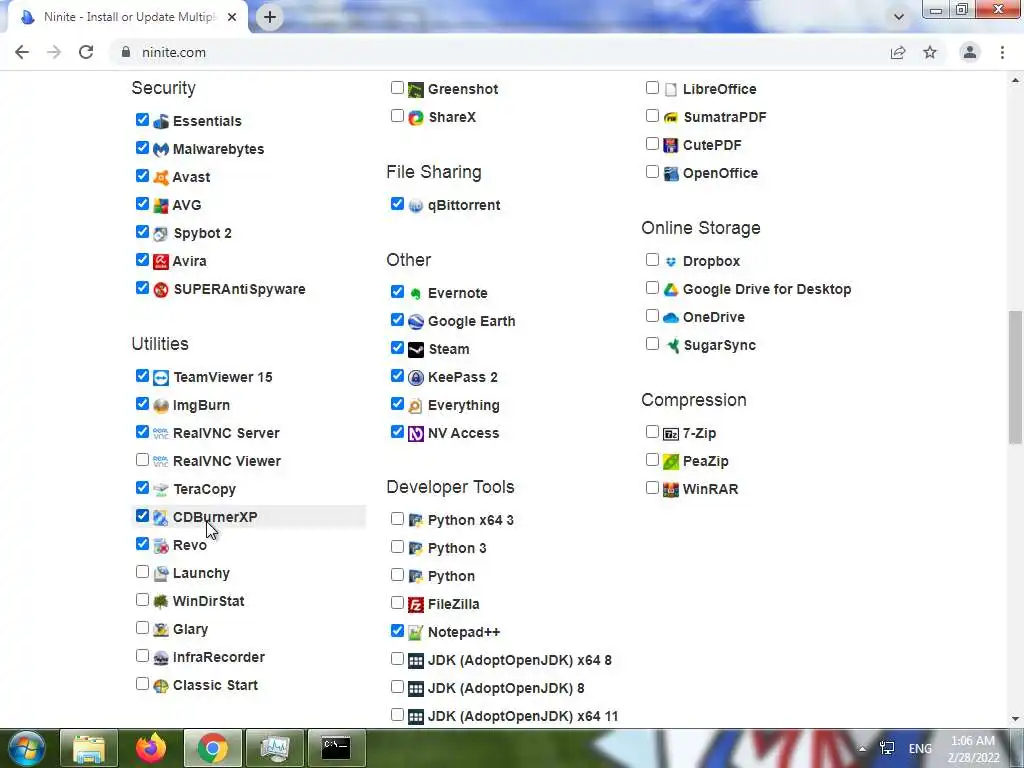Click the InfraRecorder label
1024x768 pixels.
click(219, 657)
